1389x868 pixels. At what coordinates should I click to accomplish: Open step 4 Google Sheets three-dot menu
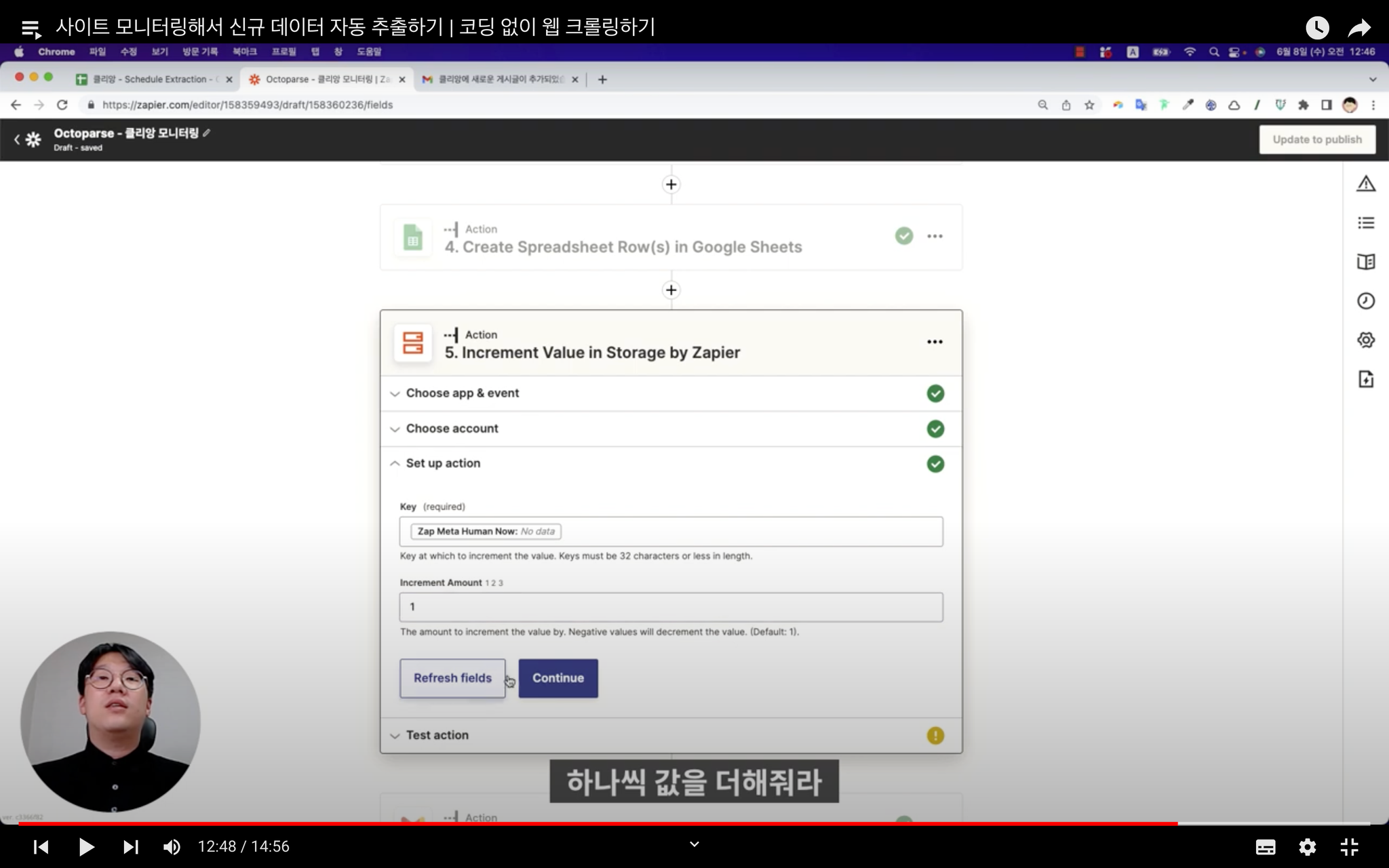935,236
